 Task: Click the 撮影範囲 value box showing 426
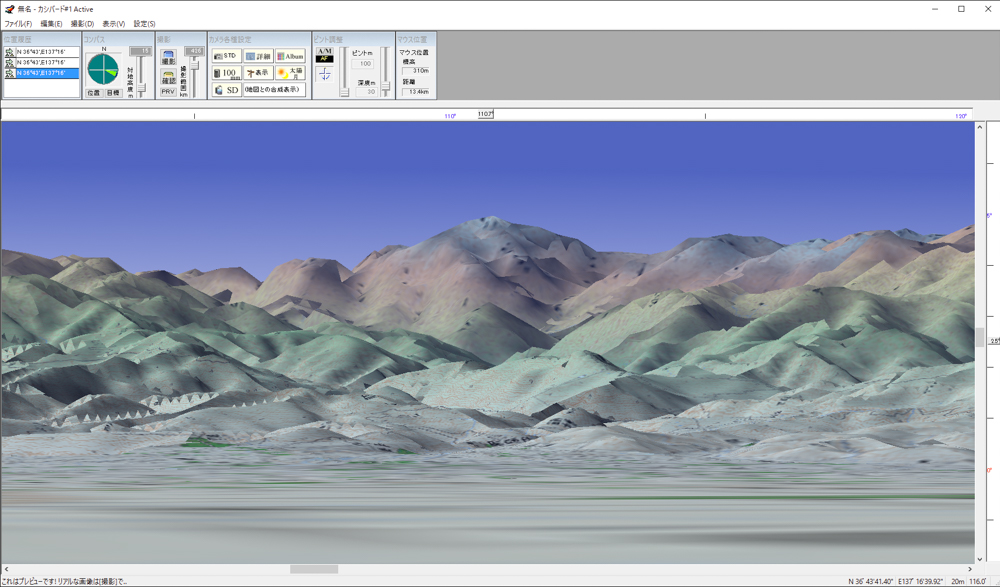(194, 51)
